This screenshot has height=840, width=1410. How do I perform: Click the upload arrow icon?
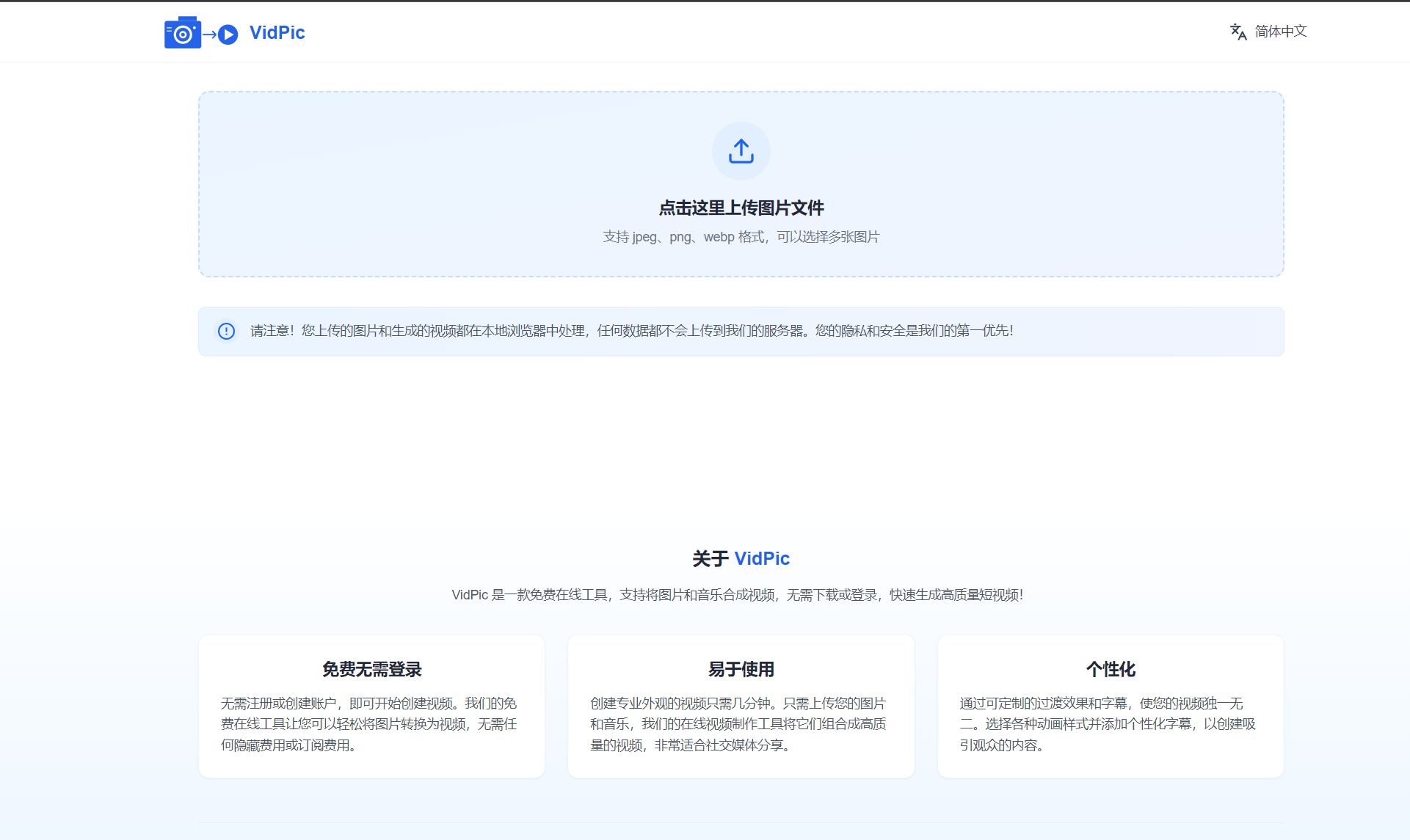[741, 151]
